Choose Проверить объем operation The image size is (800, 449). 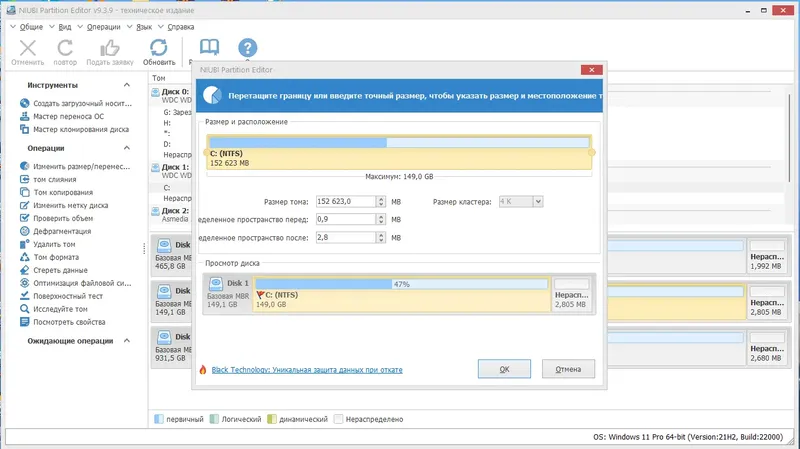pyautogui.click(x=56, y=218)
